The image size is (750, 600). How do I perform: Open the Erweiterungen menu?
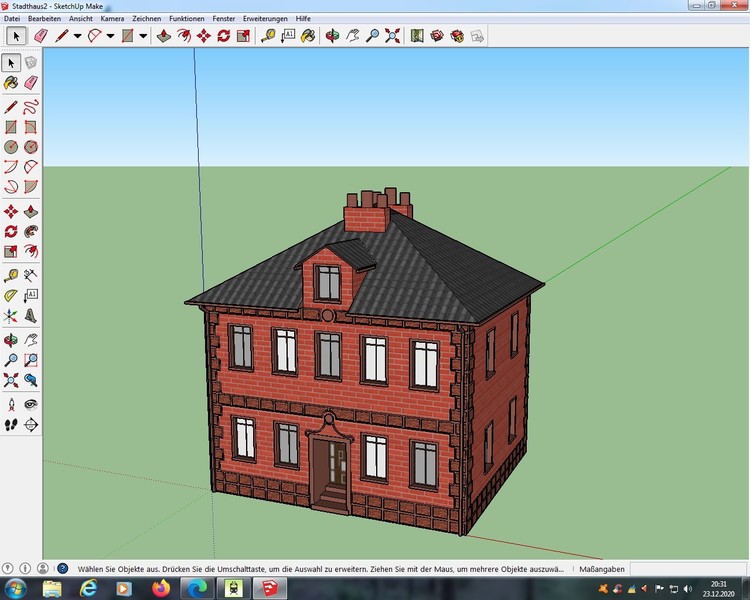pos(265,19)
